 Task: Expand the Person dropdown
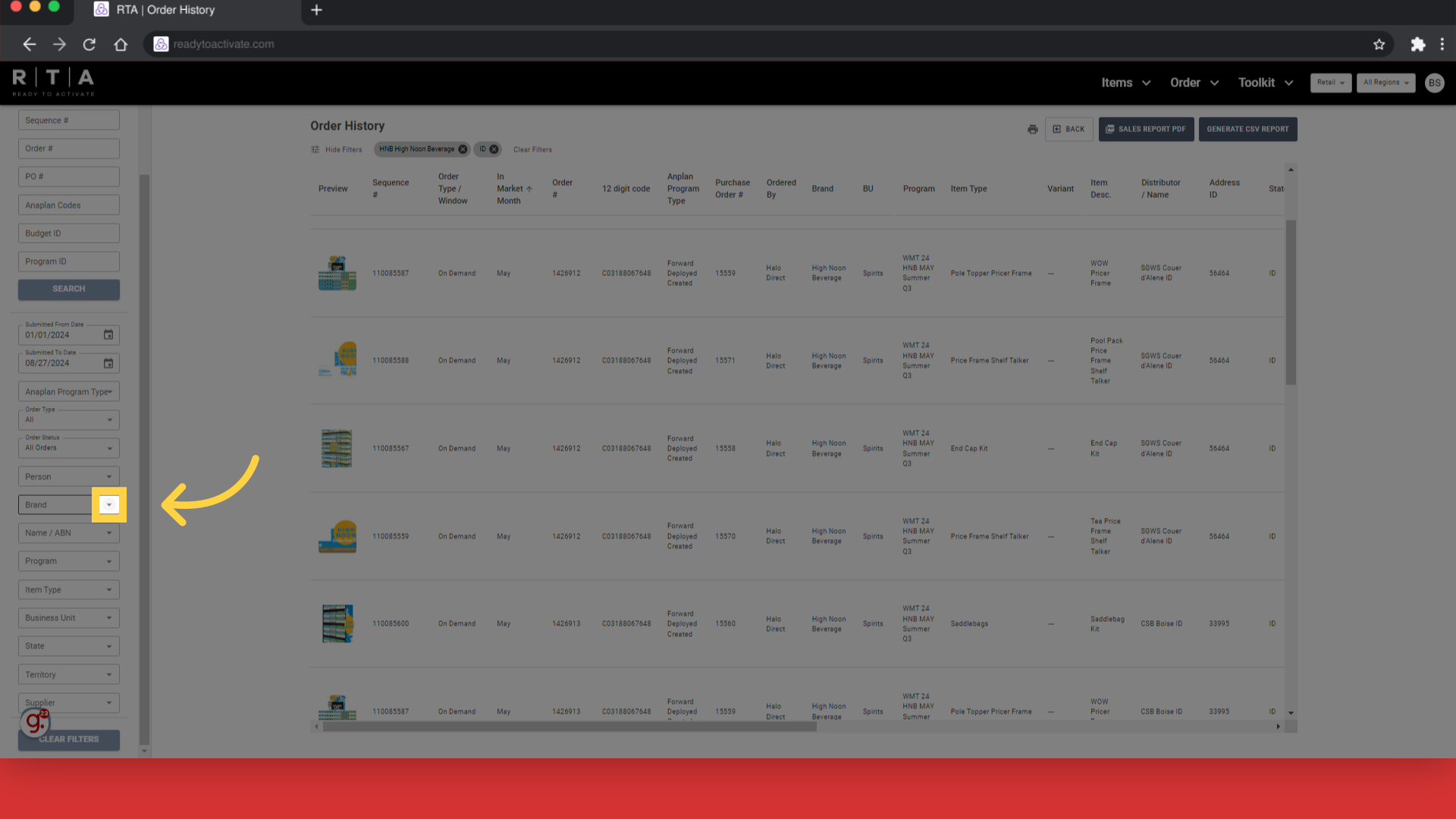point(69,477)
